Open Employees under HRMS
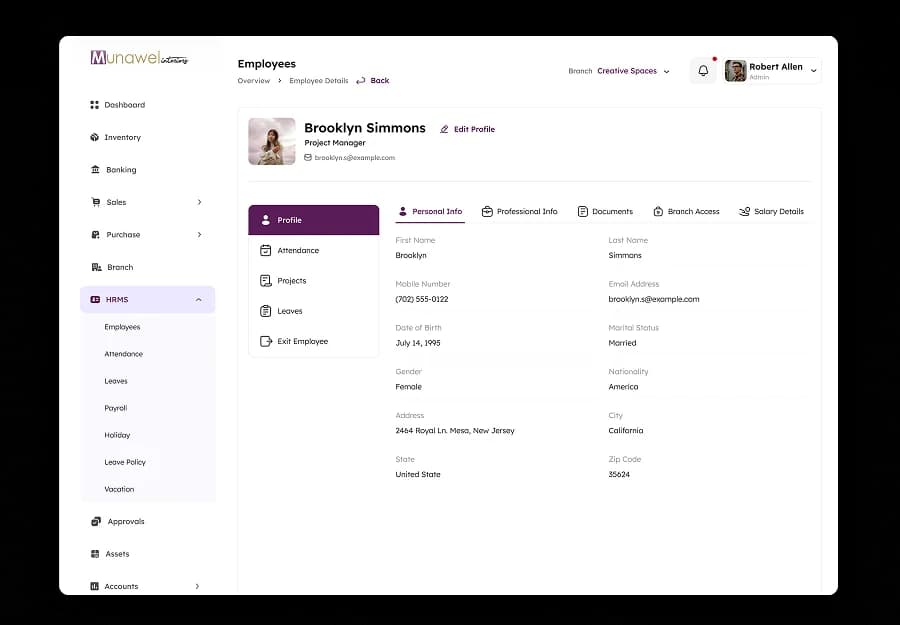 tap(122, 327)
